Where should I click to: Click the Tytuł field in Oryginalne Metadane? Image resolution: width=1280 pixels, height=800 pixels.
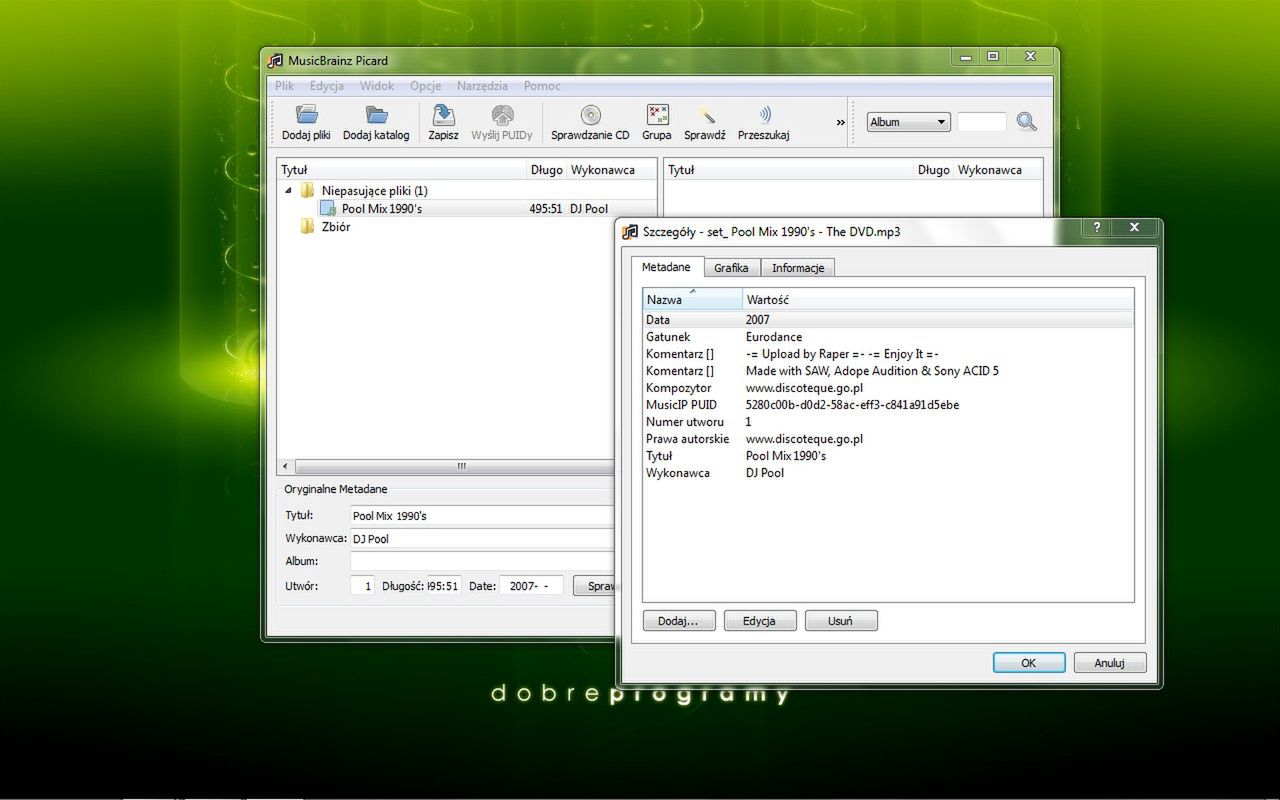coord(483,516)
